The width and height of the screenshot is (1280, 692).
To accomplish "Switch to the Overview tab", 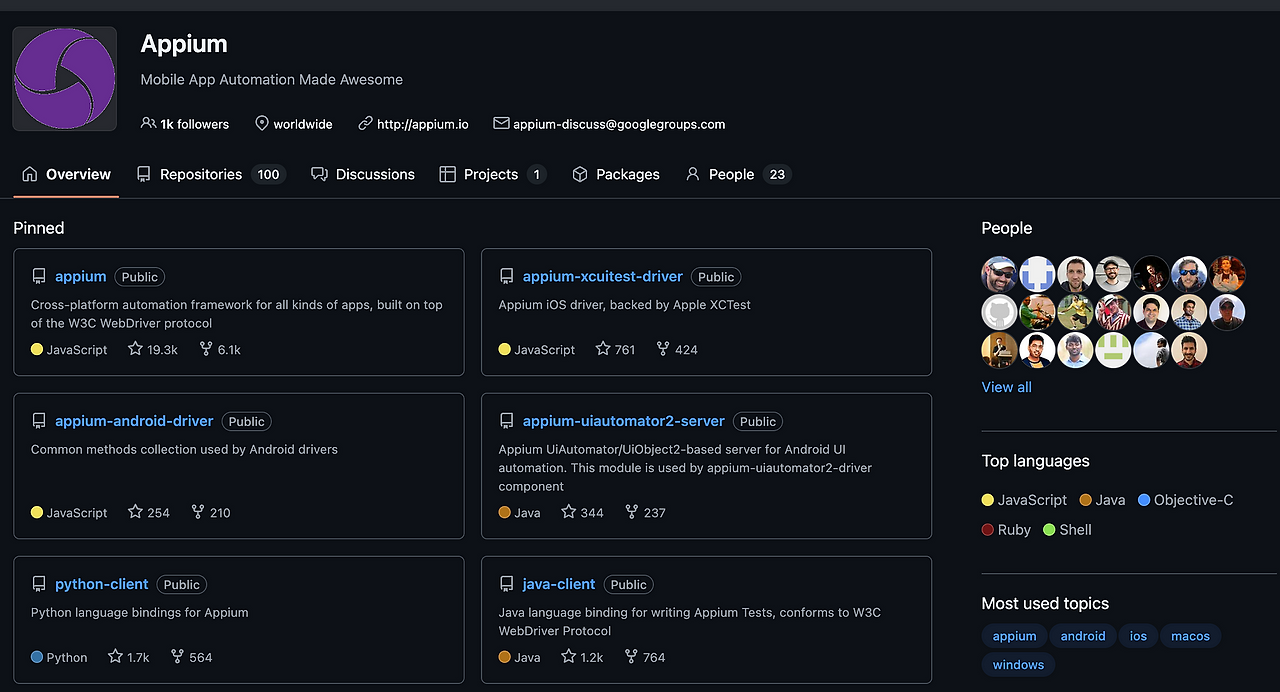I will pyautogui.click(x=66, y=174).
